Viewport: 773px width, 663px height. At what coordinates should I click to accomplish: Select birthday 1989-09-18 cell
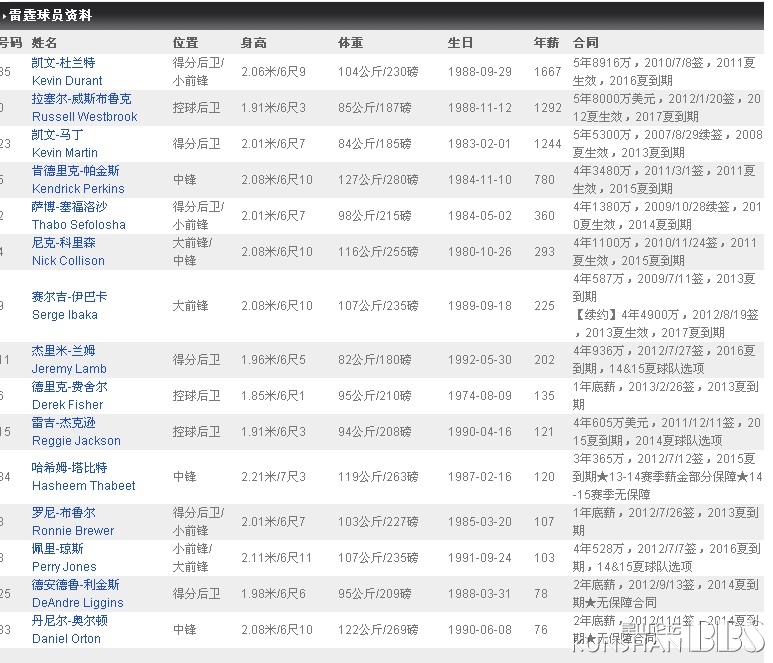(480, 306)
